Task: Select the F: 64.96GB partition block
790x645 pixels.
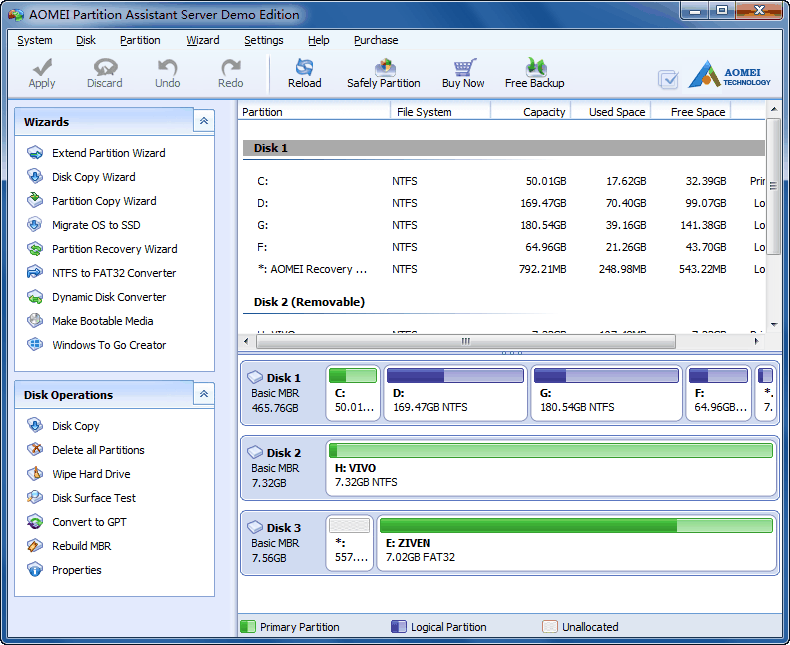Action: (x=718, y=393)
